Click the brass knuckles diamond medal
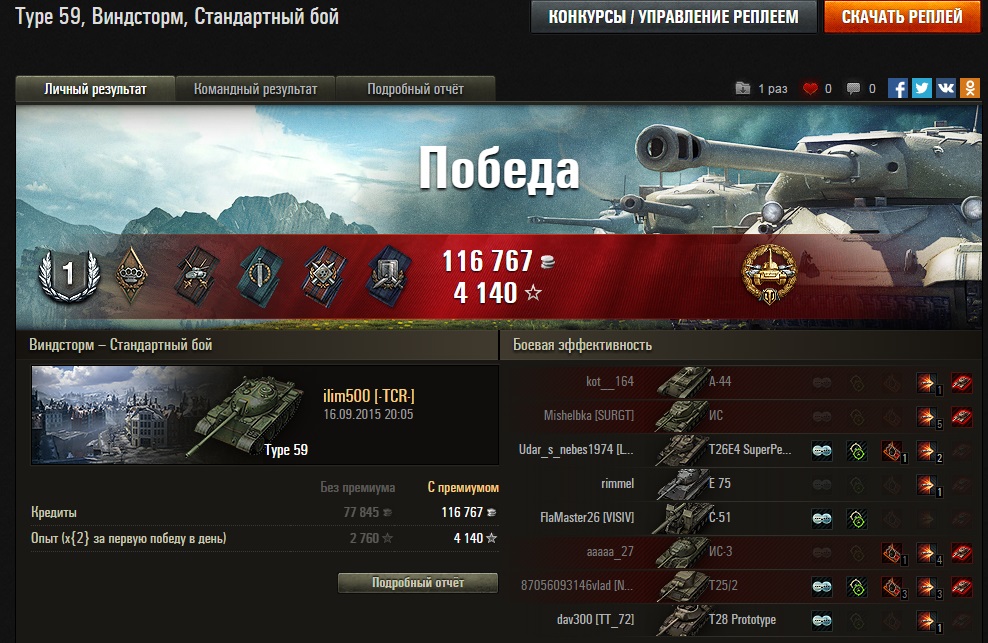The width and height of the screenshot is (988, 643). [131, 274]
